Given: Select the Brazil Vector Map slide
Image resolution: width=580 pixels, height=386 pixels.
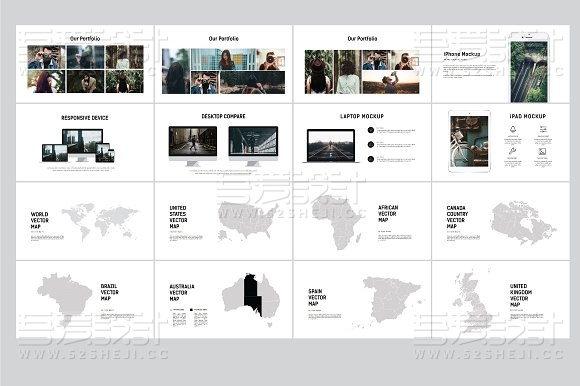Looking at the screenshot, I should click(85, 299).
